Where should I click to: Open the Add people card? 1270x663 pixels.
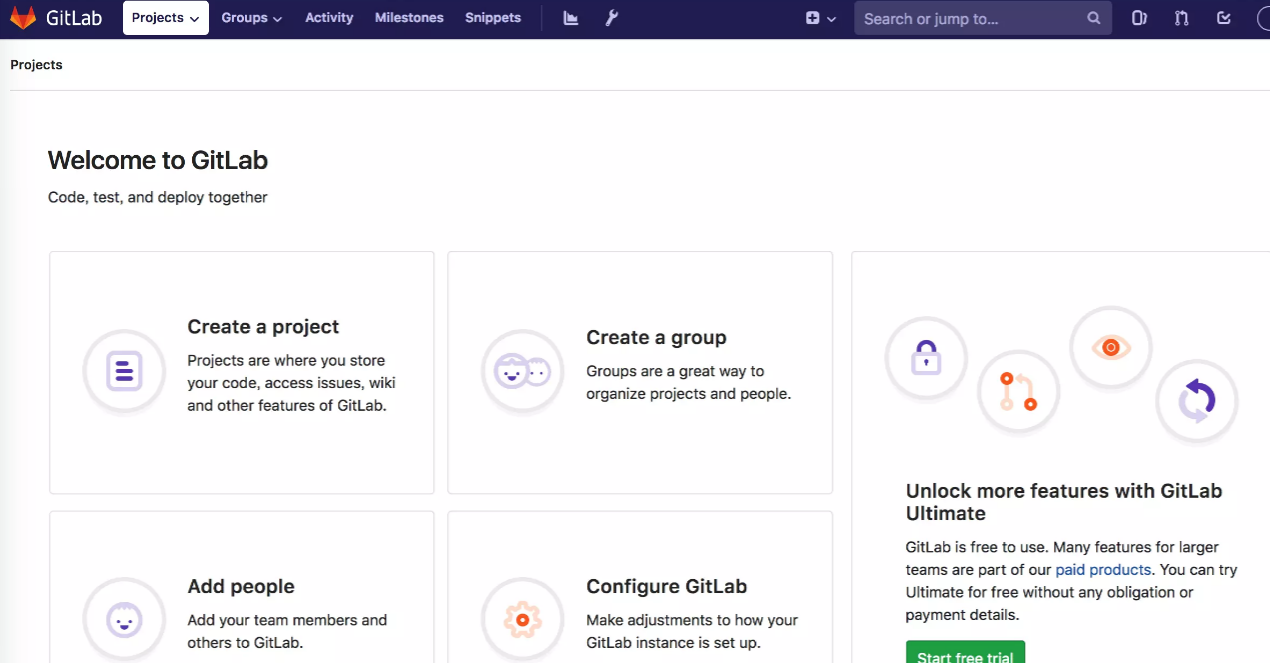click(x=242, y=587)
